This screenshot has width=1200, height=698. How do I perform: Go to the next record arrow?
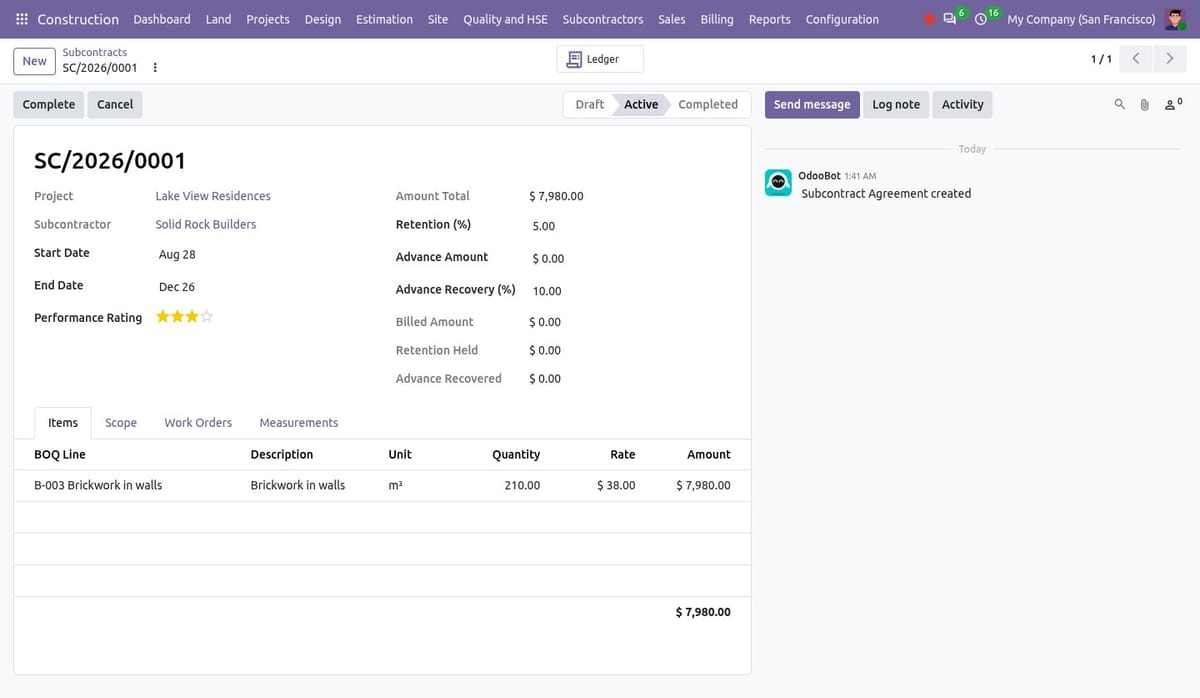pos(1169,59)
